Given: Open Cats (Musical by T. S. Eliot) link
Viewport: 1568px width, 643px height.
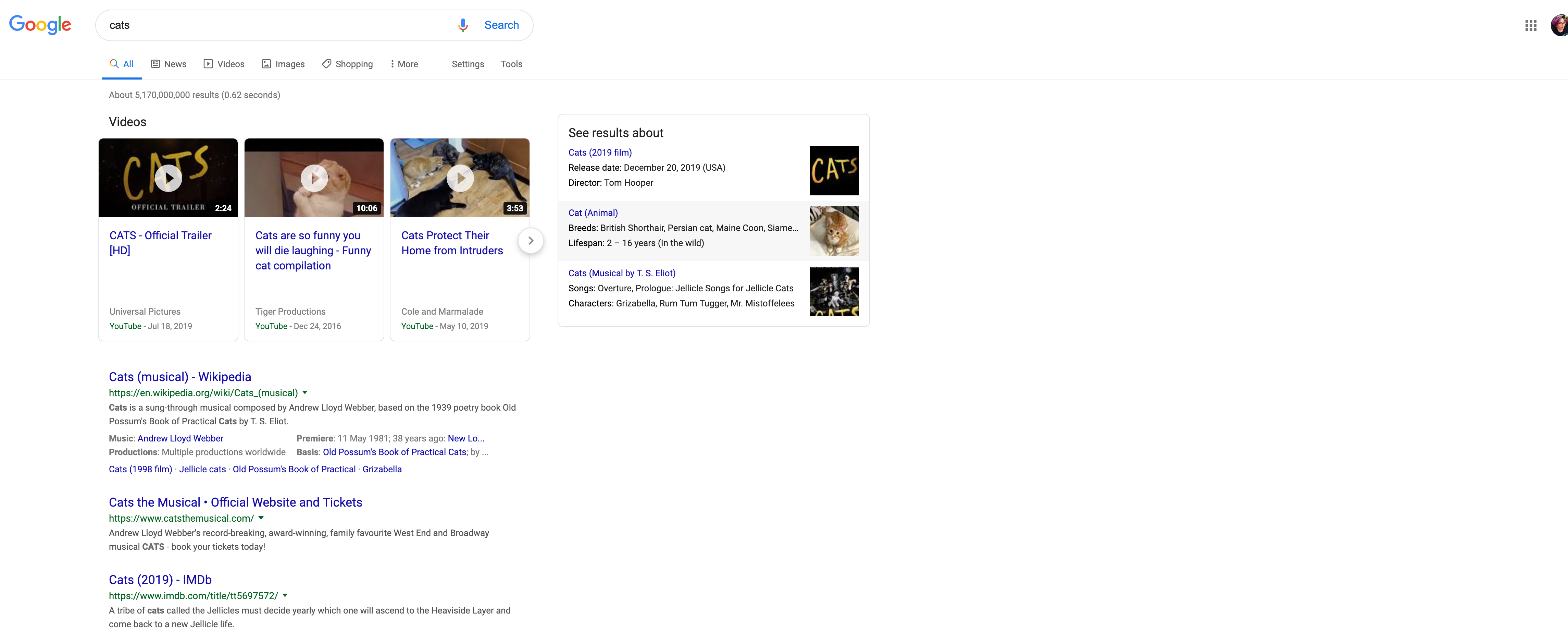Looking at the screenshot, I should (622, 274).
